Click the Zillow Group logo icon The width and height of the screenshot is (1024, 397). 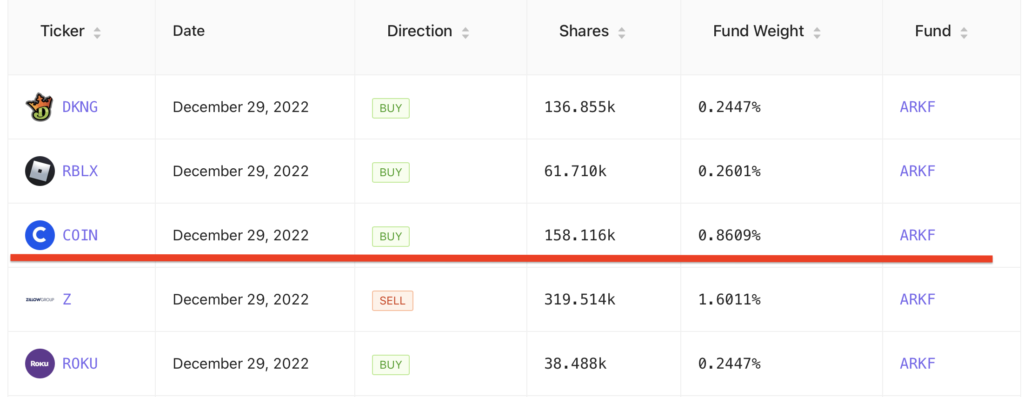pos(40,300)
